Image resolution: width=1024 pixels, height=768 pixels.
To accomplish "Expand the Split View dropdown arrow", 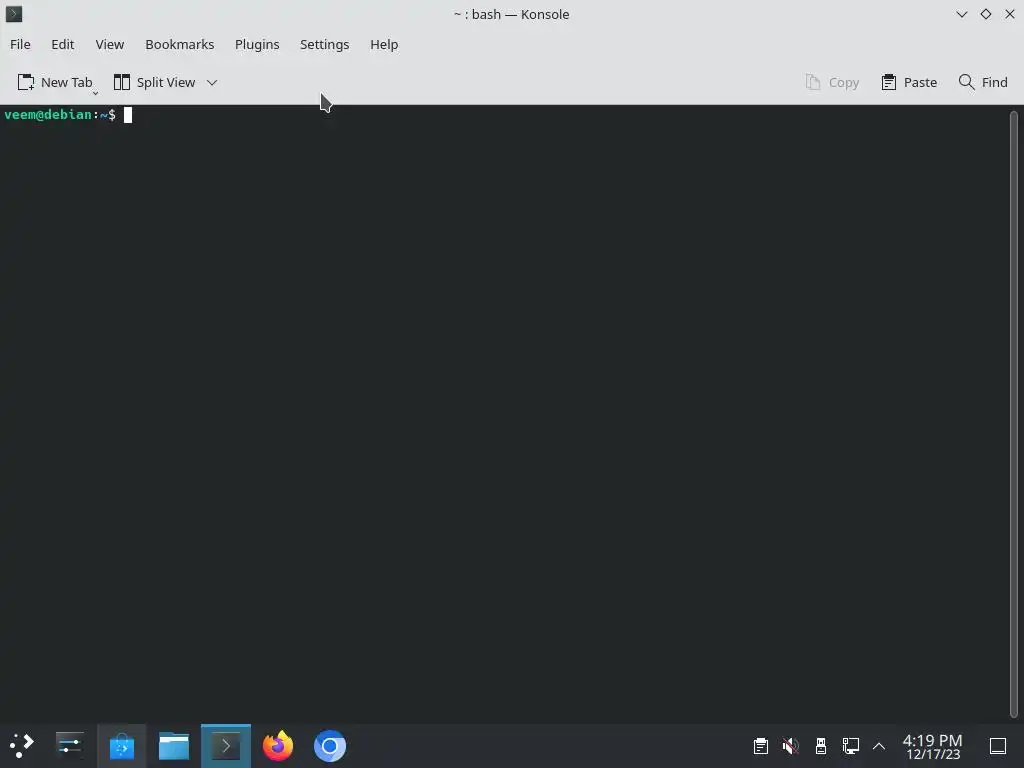I will [212, 82].
